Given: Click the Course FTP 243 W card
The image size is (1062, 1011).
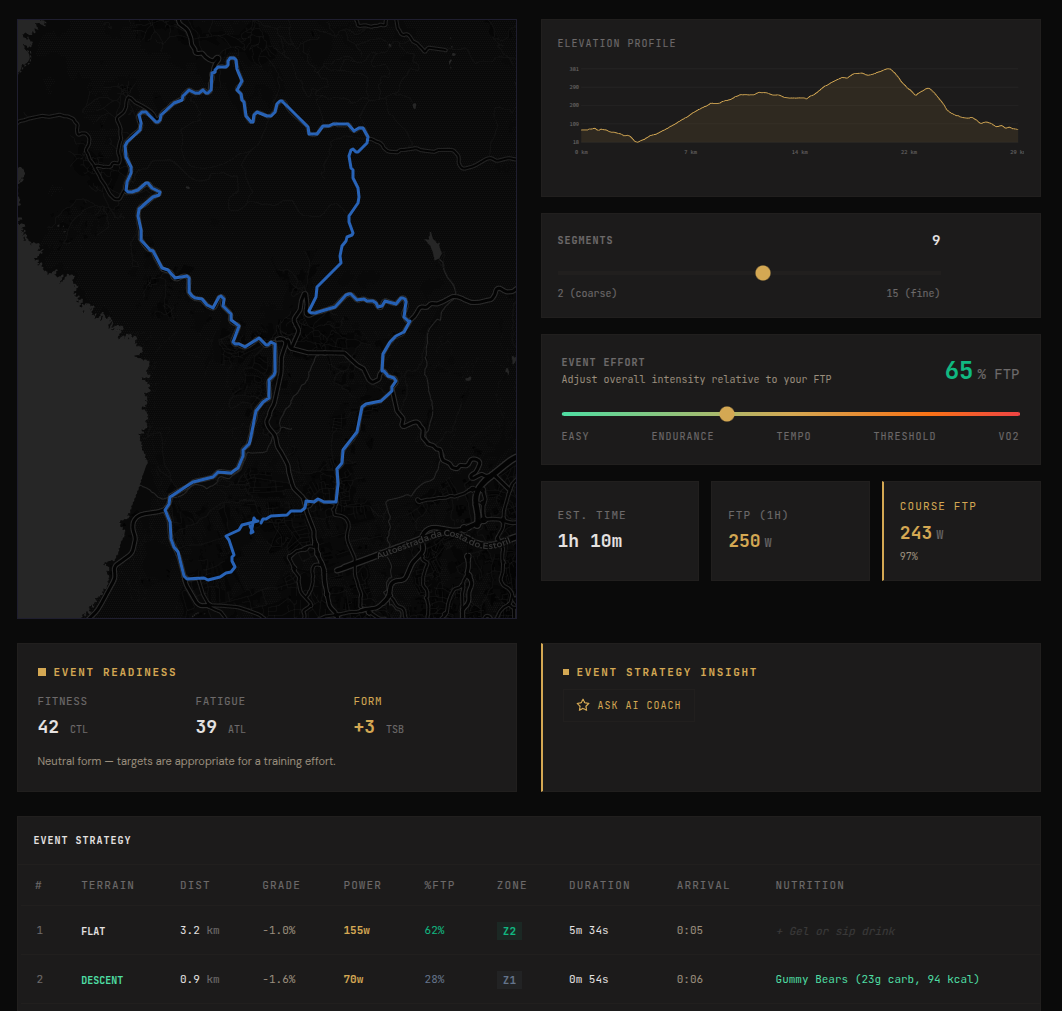Looking at the screenshot, I should pyautogui.click(x=961, y=531).
